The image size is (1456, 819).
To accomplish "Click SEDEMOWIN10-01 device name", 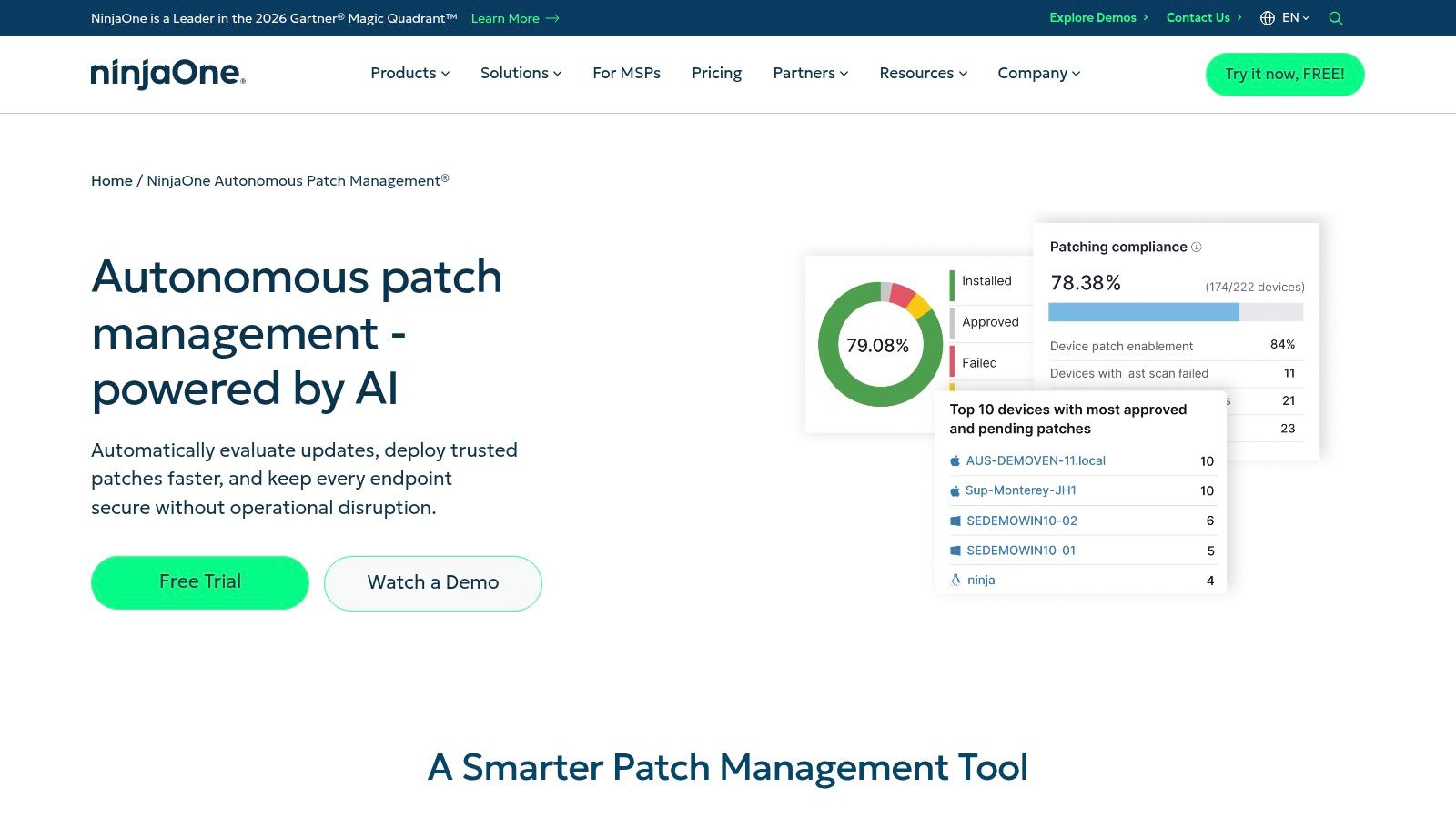I will (x=1021, y=551).
